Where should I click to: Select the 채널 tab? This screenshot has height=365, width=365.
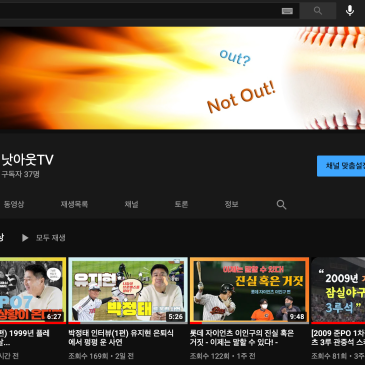tap(131, 204)
